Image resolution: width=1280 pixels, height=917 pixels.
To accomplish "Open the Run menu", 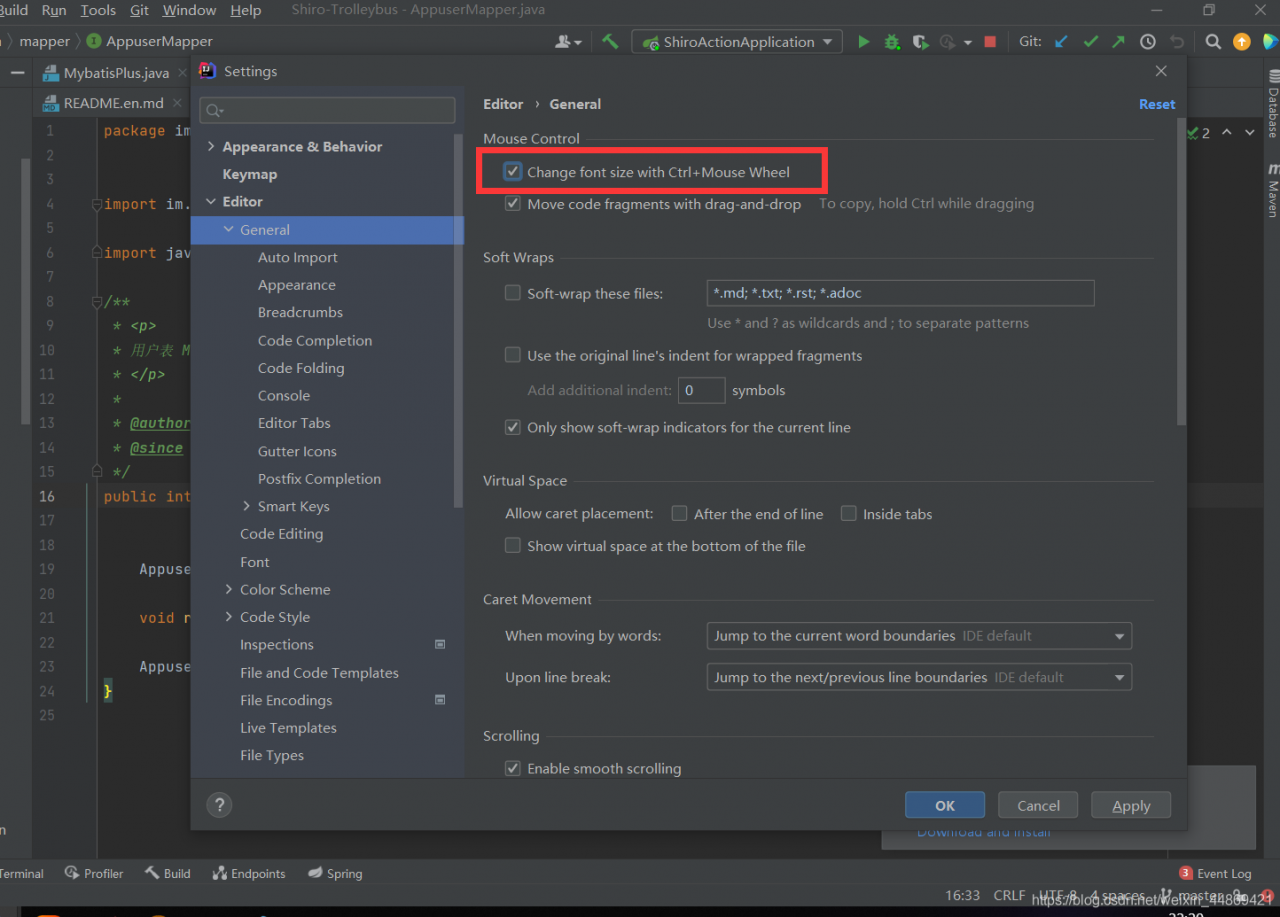I will pyautogui.click(x=54, y=10).
